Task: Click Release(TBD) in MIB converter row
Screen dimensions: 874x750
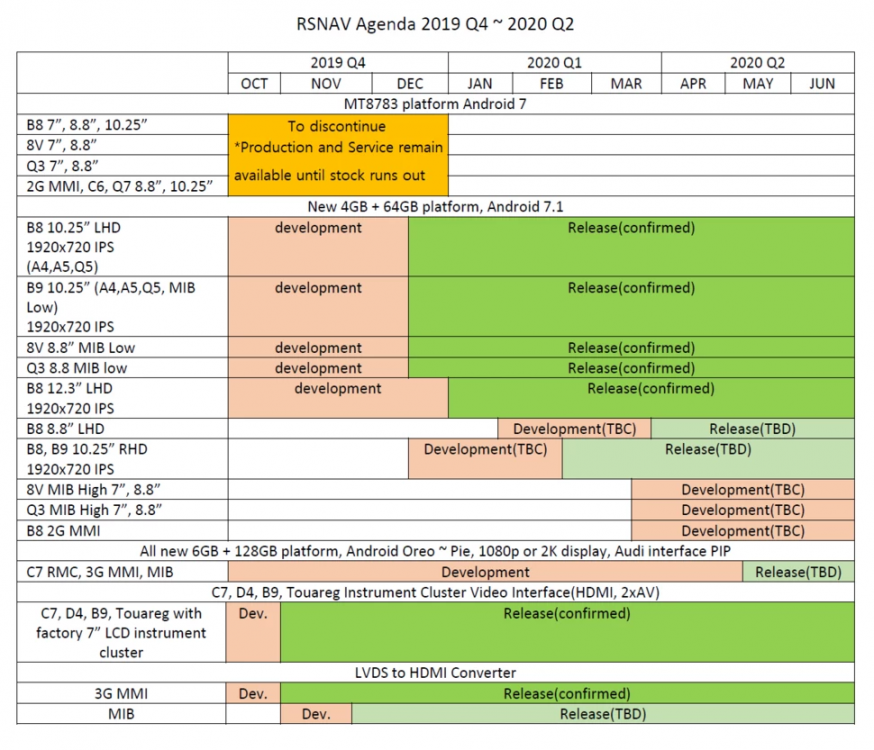Action: click(603, 714)
